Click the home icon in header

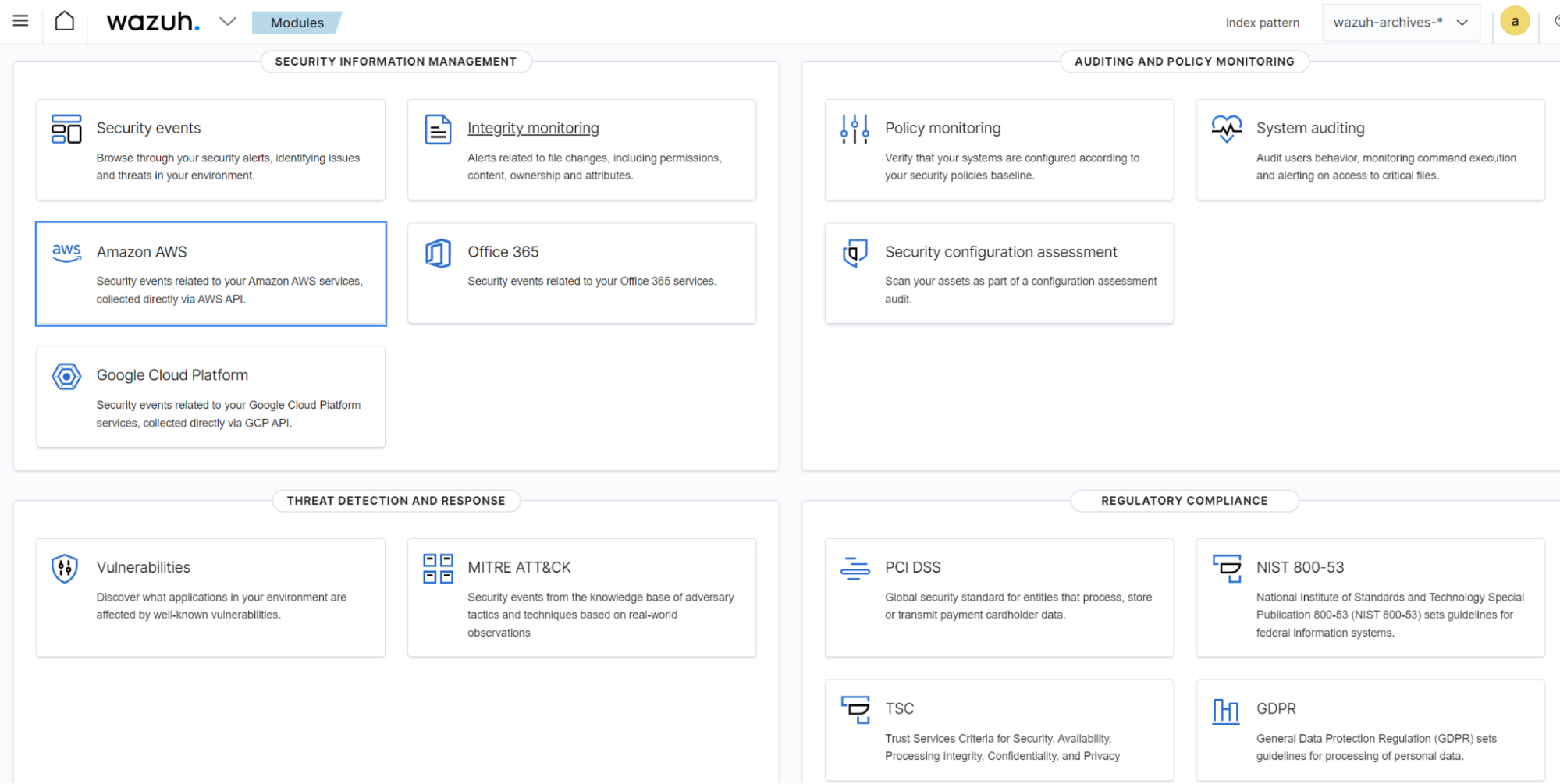tap(65, 21)
